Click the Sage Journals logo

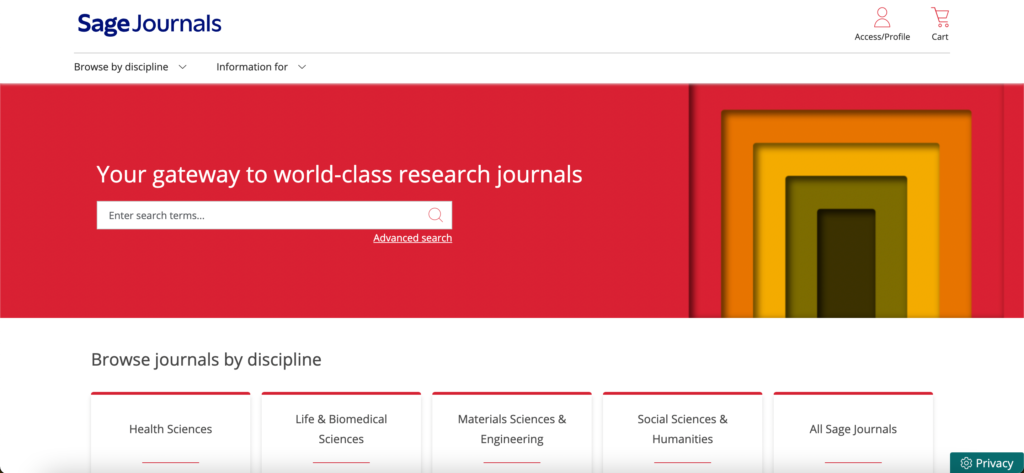[149, 24]
